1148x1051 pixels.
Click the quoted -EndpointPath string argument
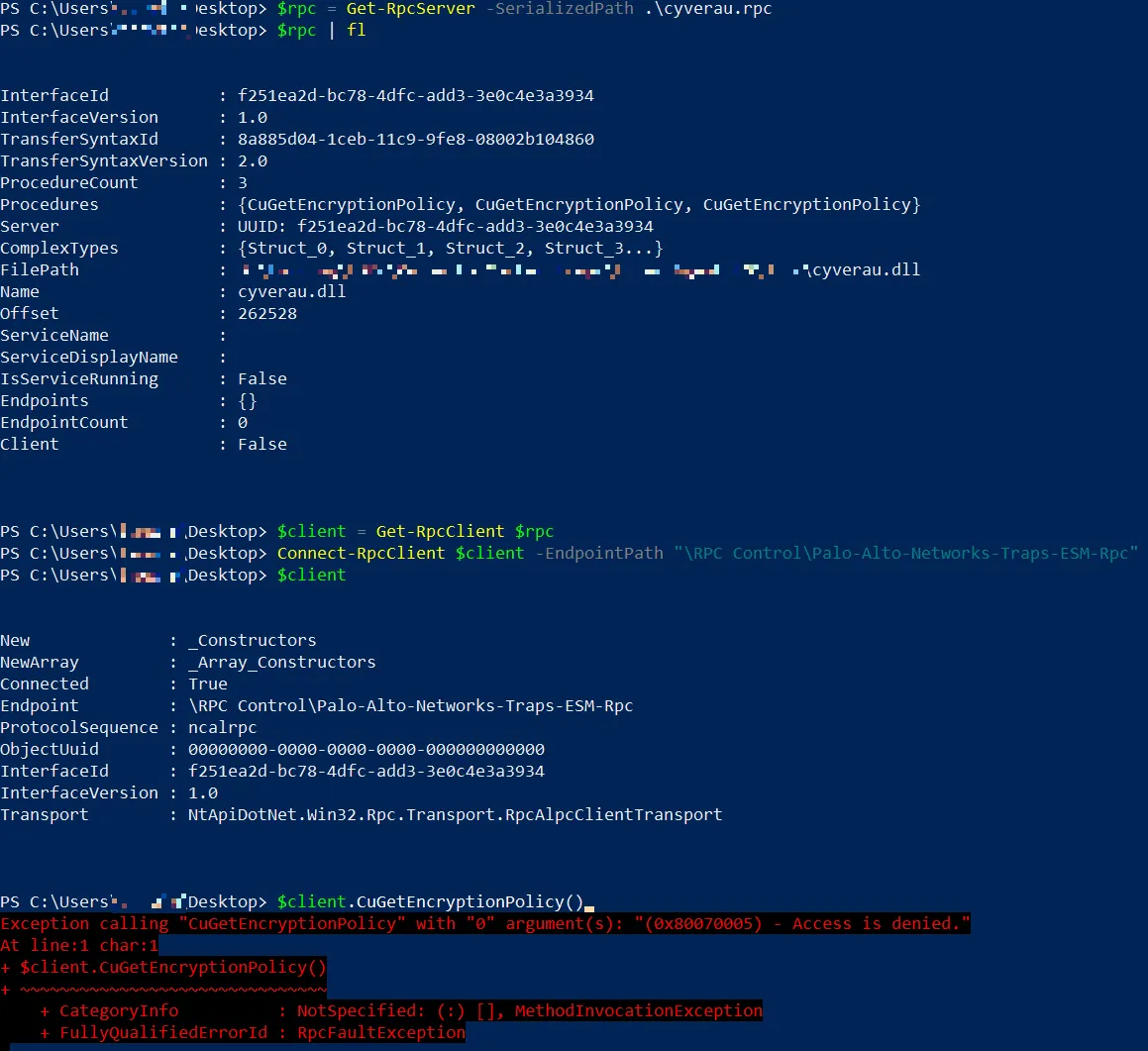point(905,553)
